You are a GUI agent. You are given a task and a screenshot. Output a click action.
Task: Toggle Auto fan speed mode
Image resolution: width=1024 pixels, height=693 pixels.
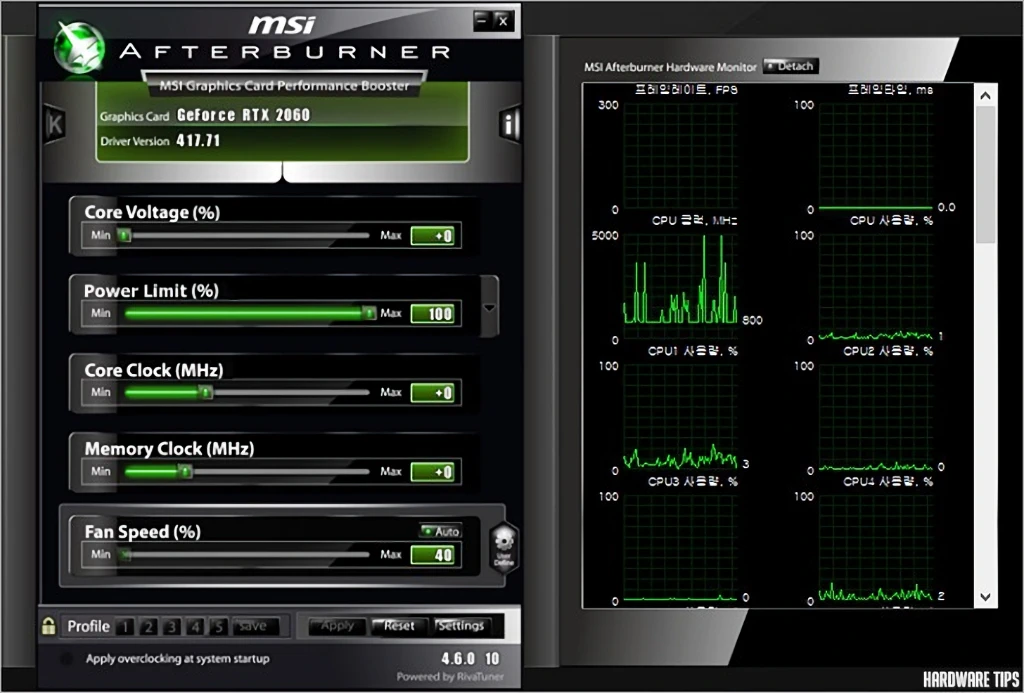pos(441,531)
